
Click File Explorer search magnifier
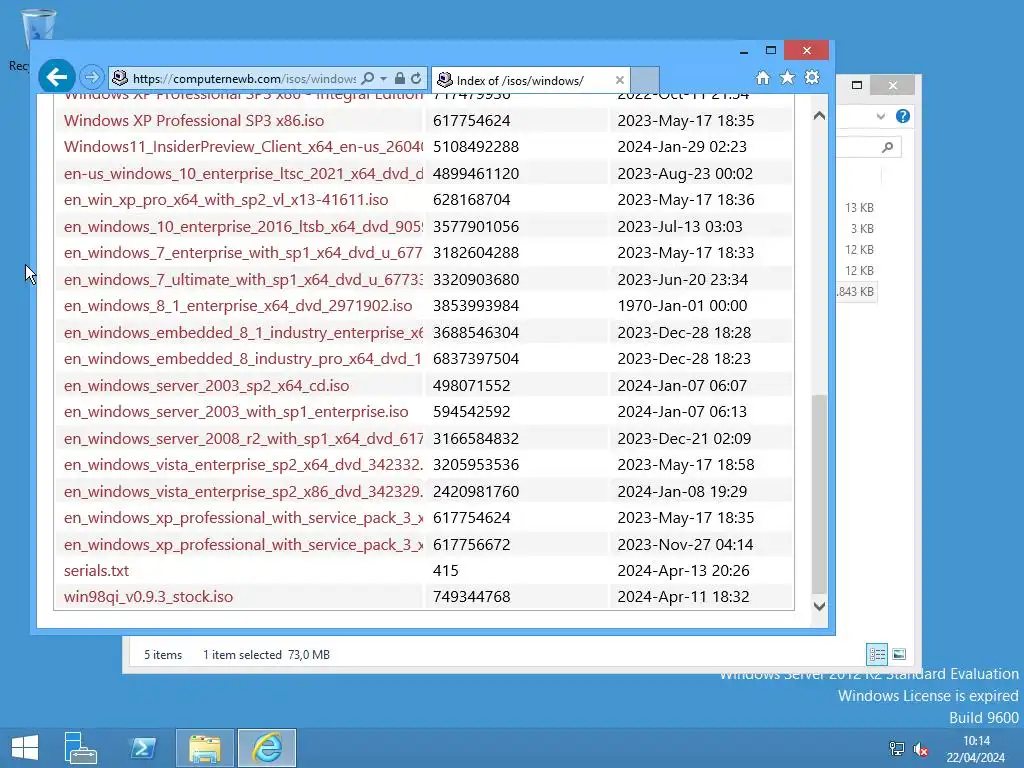point(887,147)
